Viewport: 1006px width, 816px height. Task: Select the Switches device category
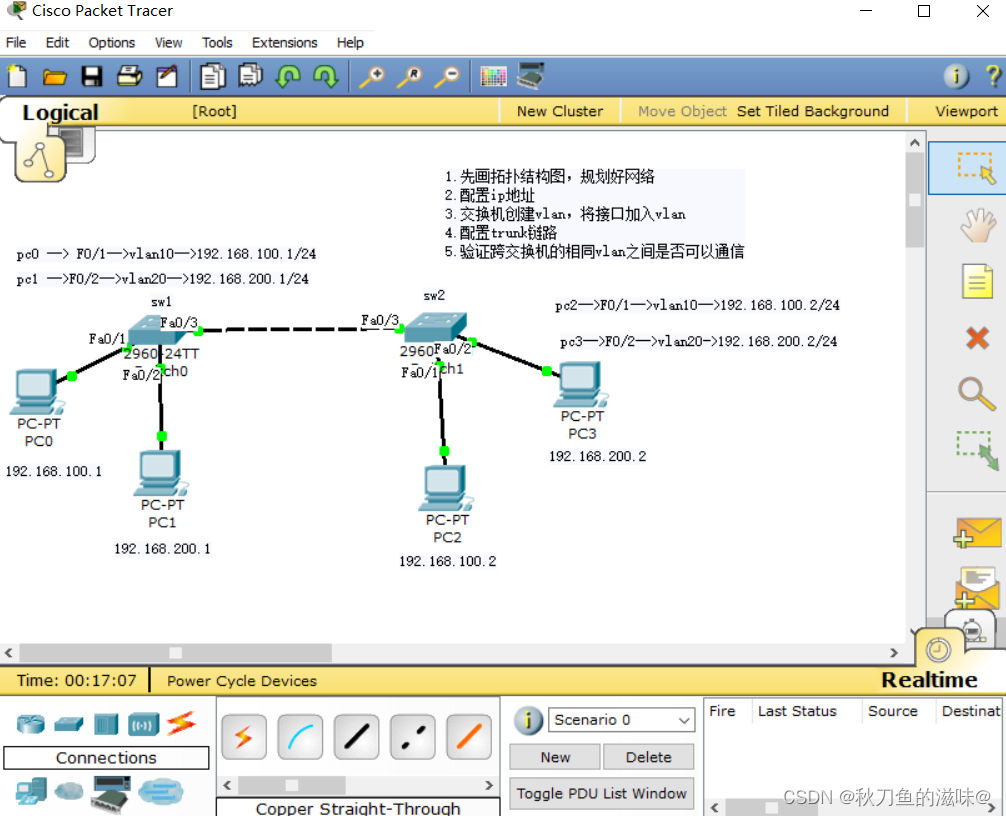point(69,724)
